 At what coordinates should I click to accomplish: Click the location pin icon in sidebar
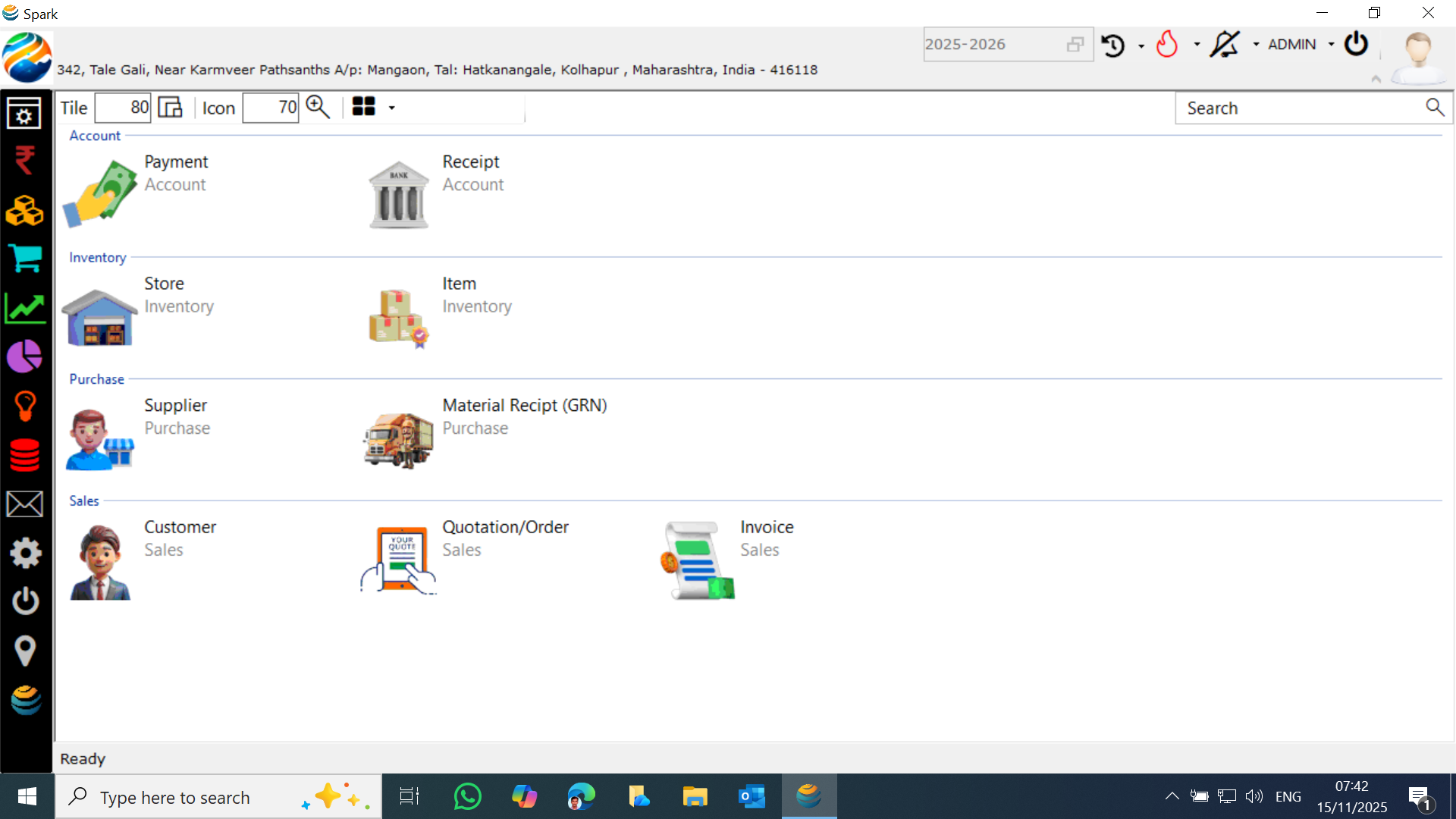click(26, 650)
